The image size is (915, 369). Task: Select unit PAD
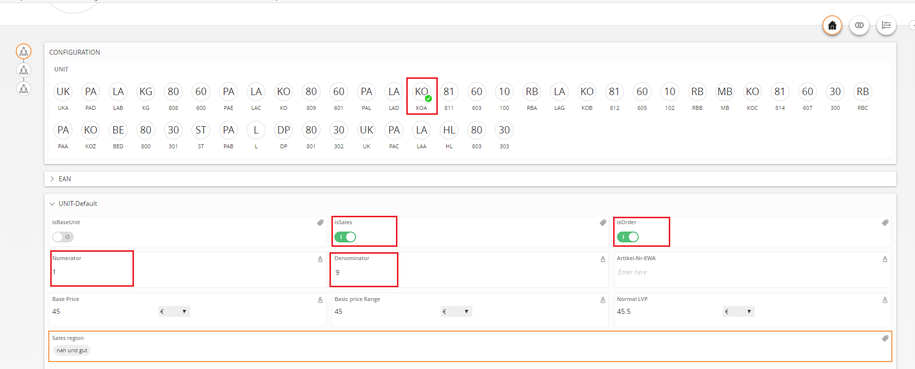[x=90, y=92]
